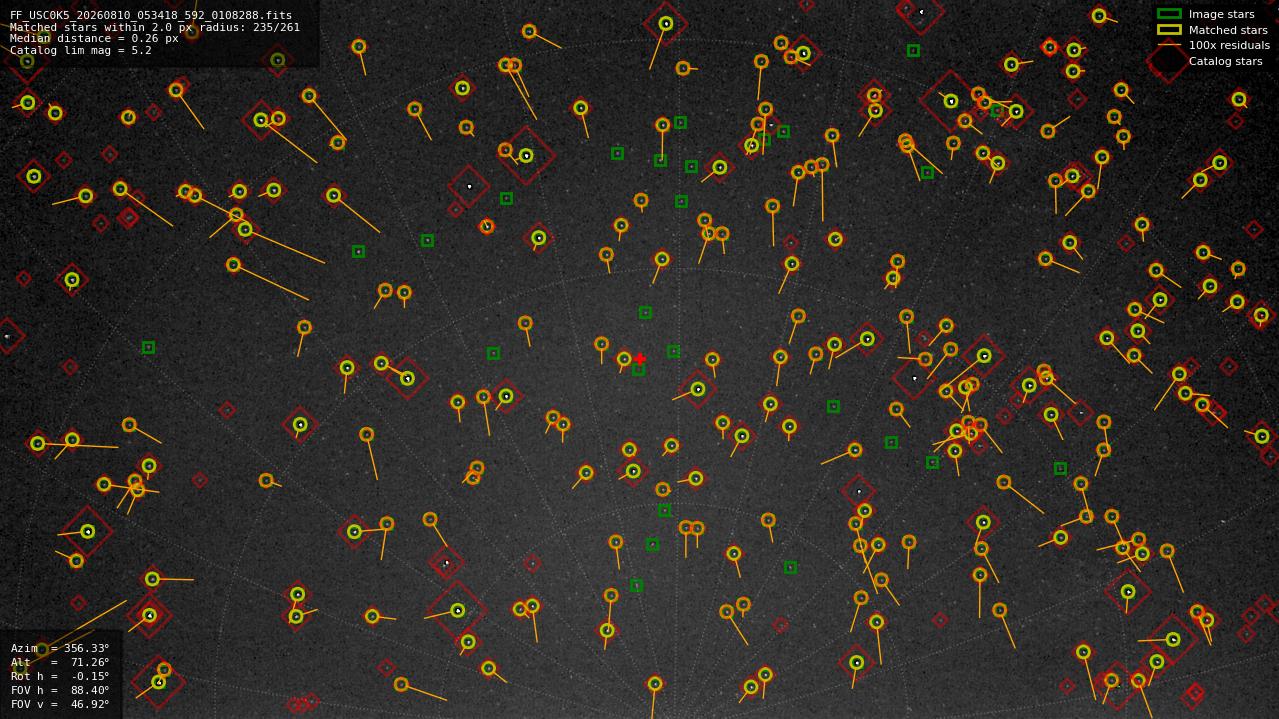Select the 'Catalog lim mag = 5.2' line

point(81,50)
